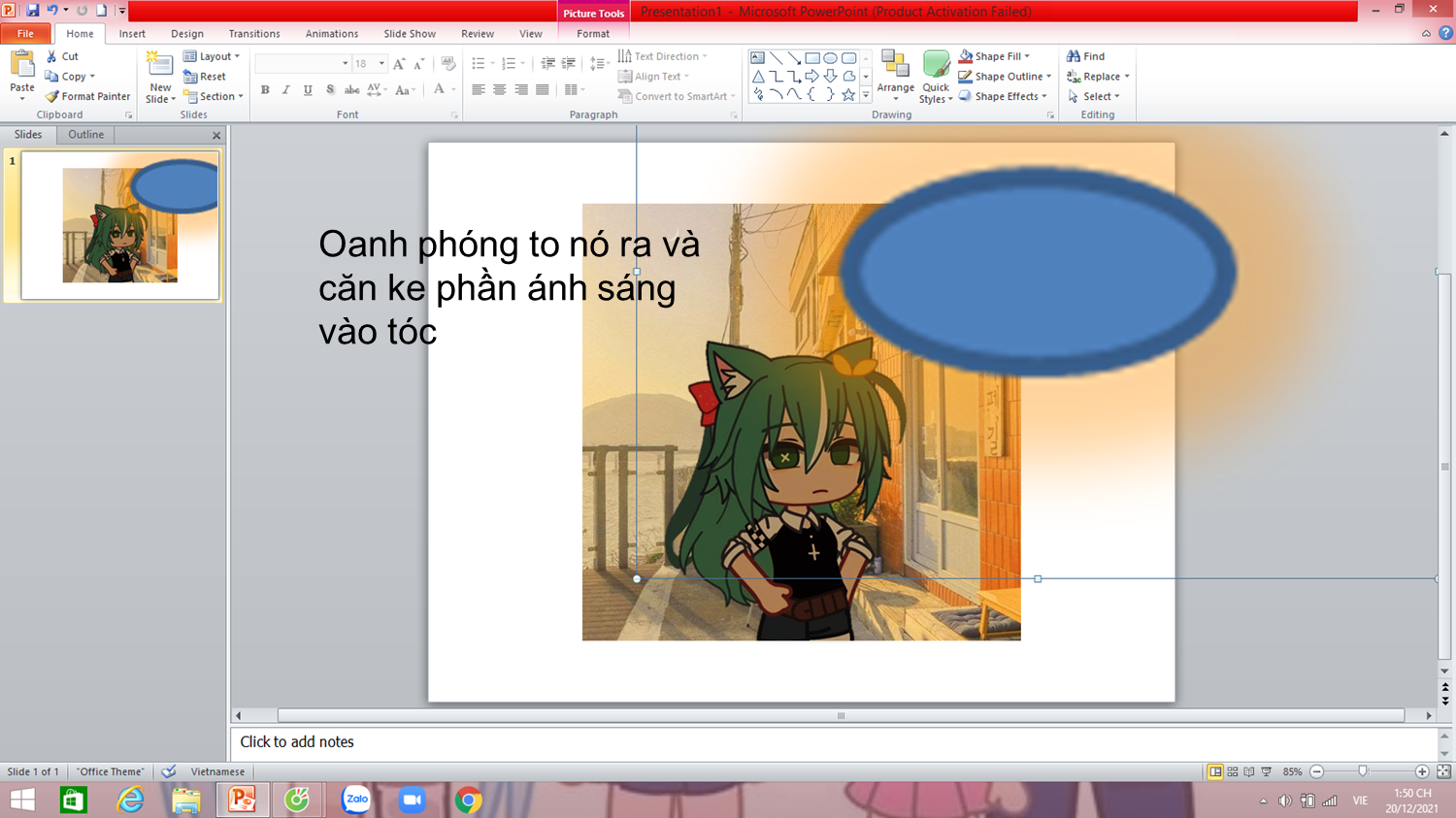This screenshot has width=1456, height=818.
Task: Switch to the Design tab
Action: (x=187, y=34)
